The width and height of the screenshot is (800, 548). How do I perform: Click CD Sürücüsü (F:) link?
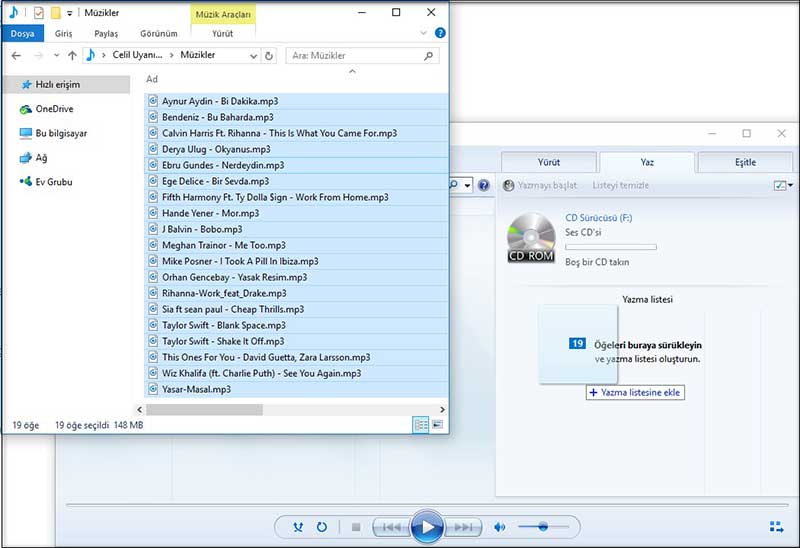[598, 217]
